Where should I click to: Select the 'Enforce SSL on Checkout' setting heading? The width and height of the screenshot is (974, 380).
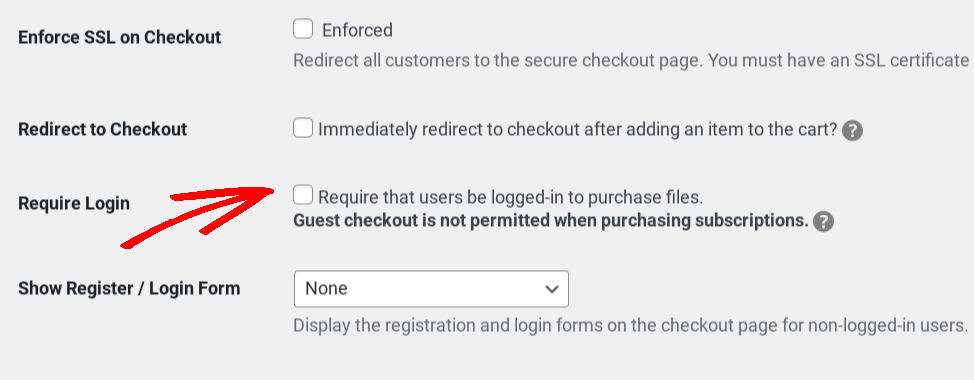pos(119,37)
